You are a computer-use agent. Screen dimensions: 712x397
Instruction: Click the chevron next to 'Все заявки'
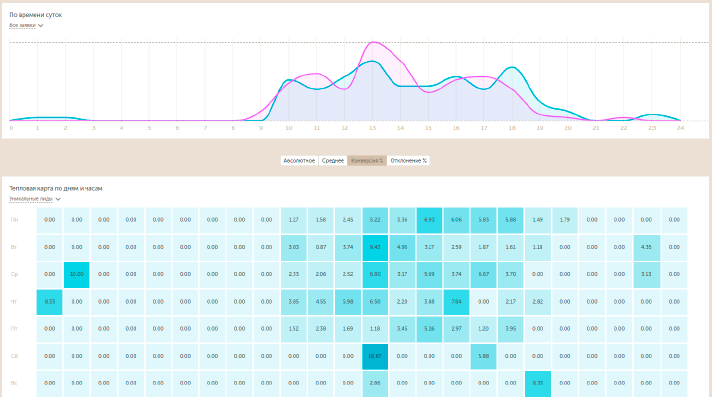click(x=40, y=25)
